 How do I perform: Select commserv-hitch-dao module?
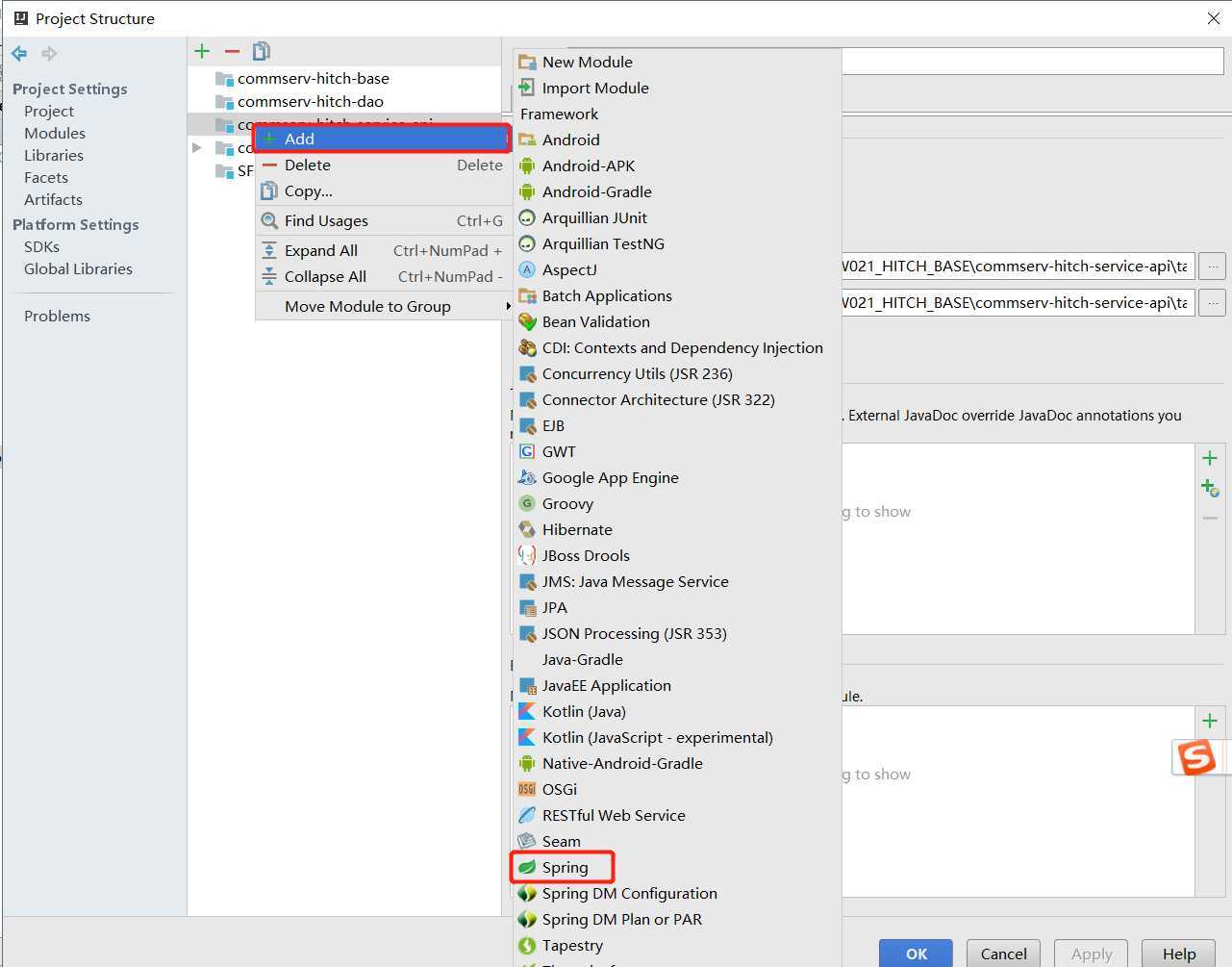(x=311, y=101)
